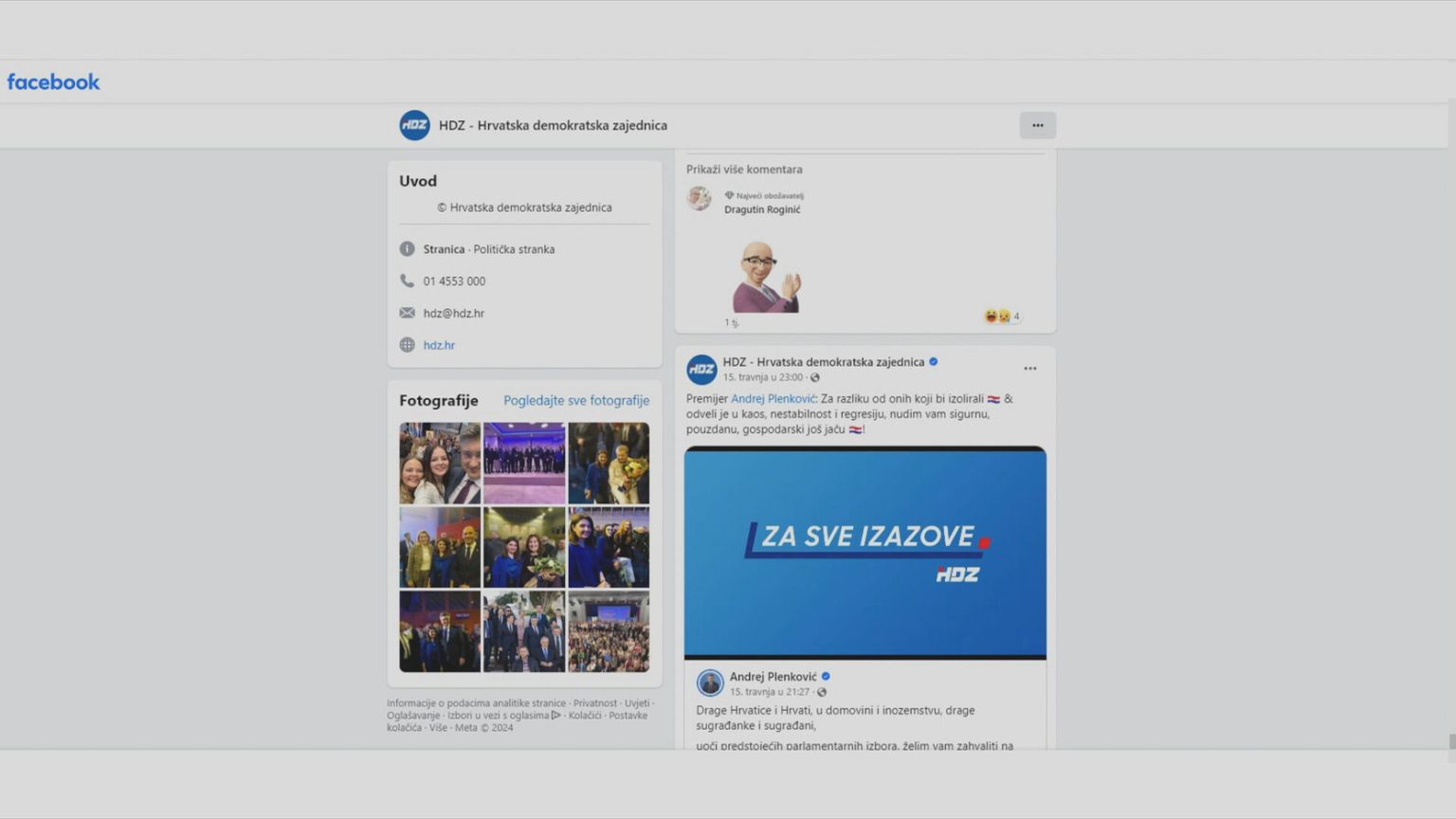1456x819 pixels.
Task: Expand Prikaži više komentara
Action: coord(744,170)
